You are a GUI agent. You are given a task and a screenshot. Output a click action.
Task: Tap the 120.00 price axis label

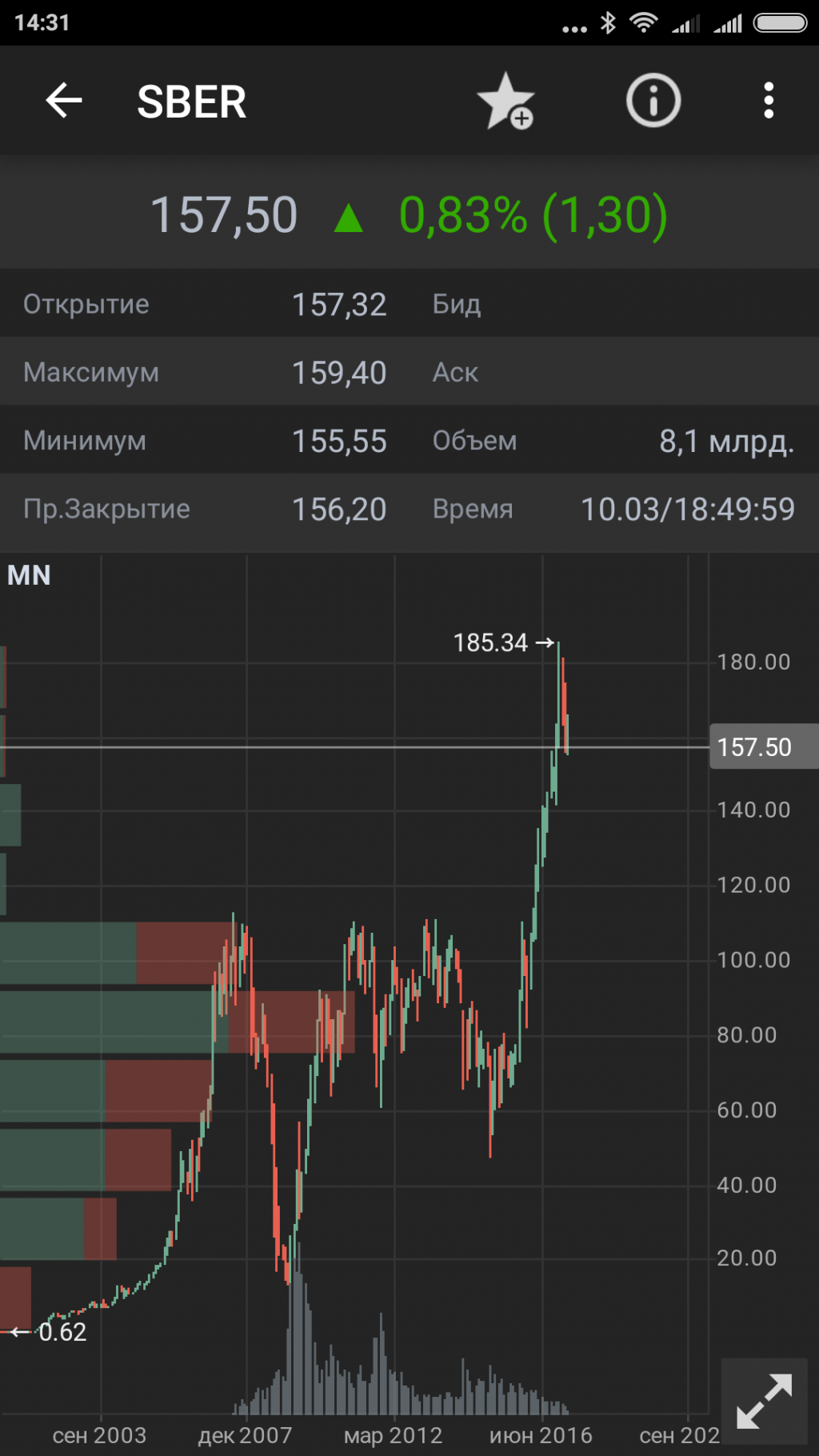(x=753, y=885)
